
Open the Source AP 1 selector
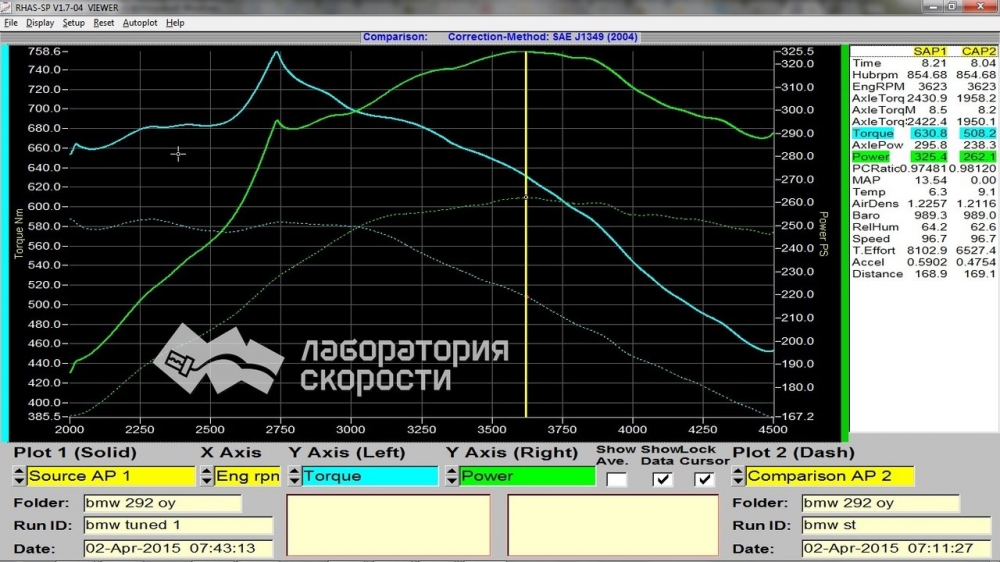click(111, 477)
